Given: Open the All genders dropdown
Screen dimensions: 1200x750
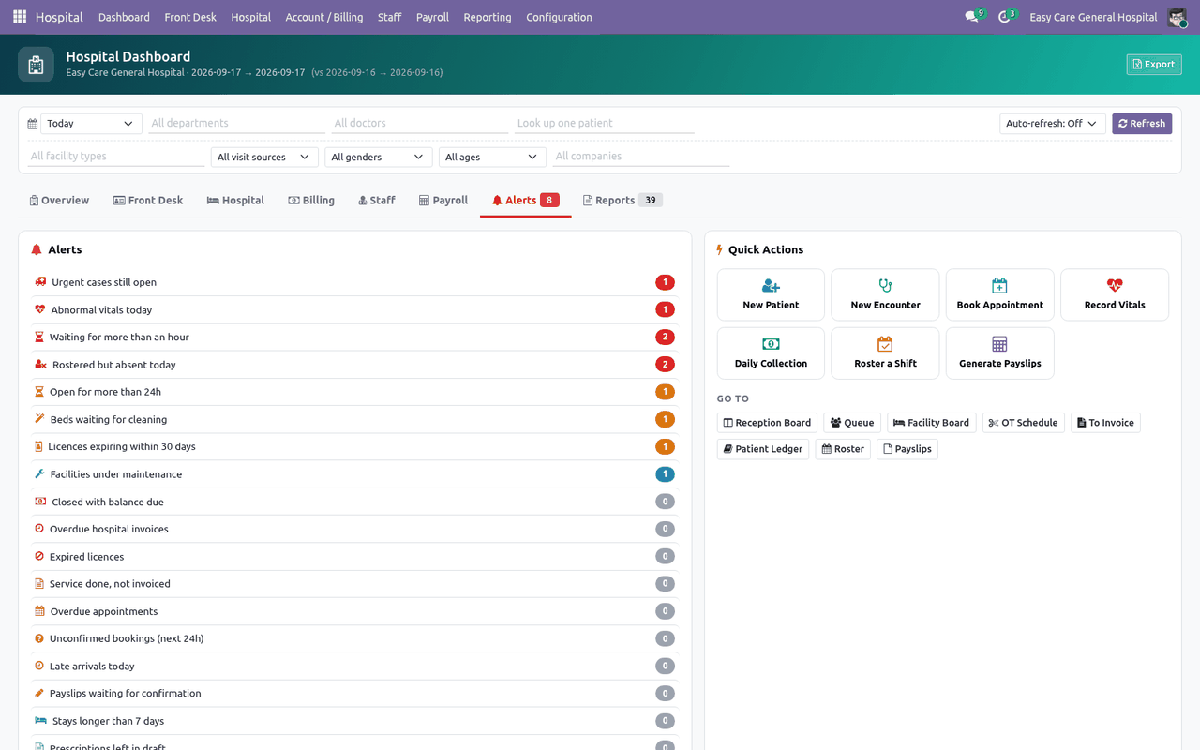Looking at the screenshot, I should (379, 157).
